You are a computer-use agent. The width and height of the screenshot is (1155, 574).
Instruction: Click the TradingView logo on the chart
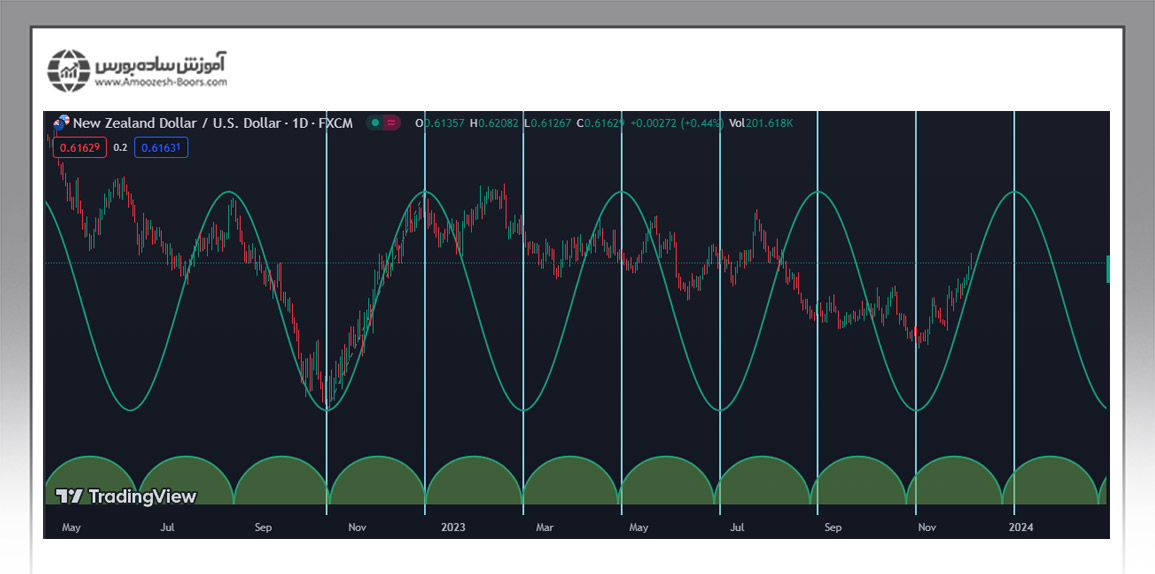click(126, 496)
